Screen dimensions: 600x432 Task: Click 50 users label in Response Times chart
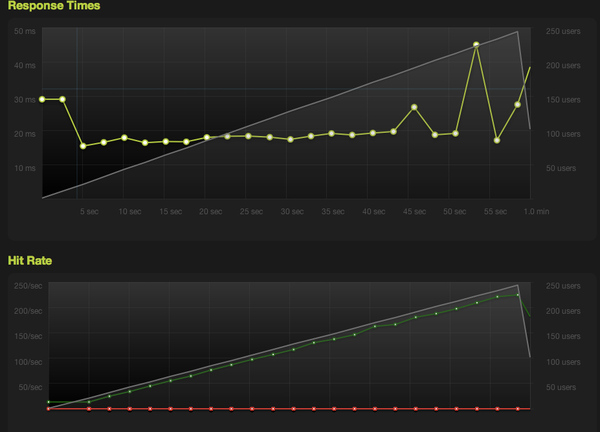coord(561,168)
